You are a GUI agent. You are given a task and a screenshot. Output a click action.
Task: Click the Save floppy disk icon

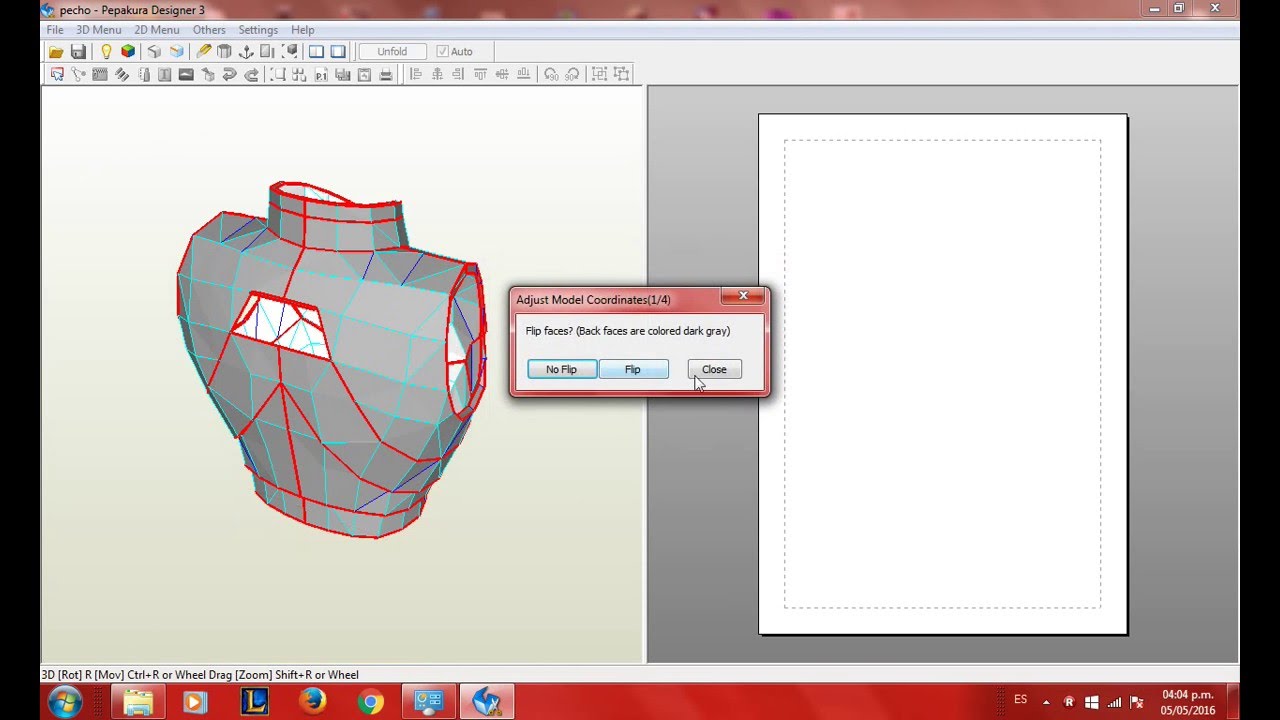pos(78,51)
